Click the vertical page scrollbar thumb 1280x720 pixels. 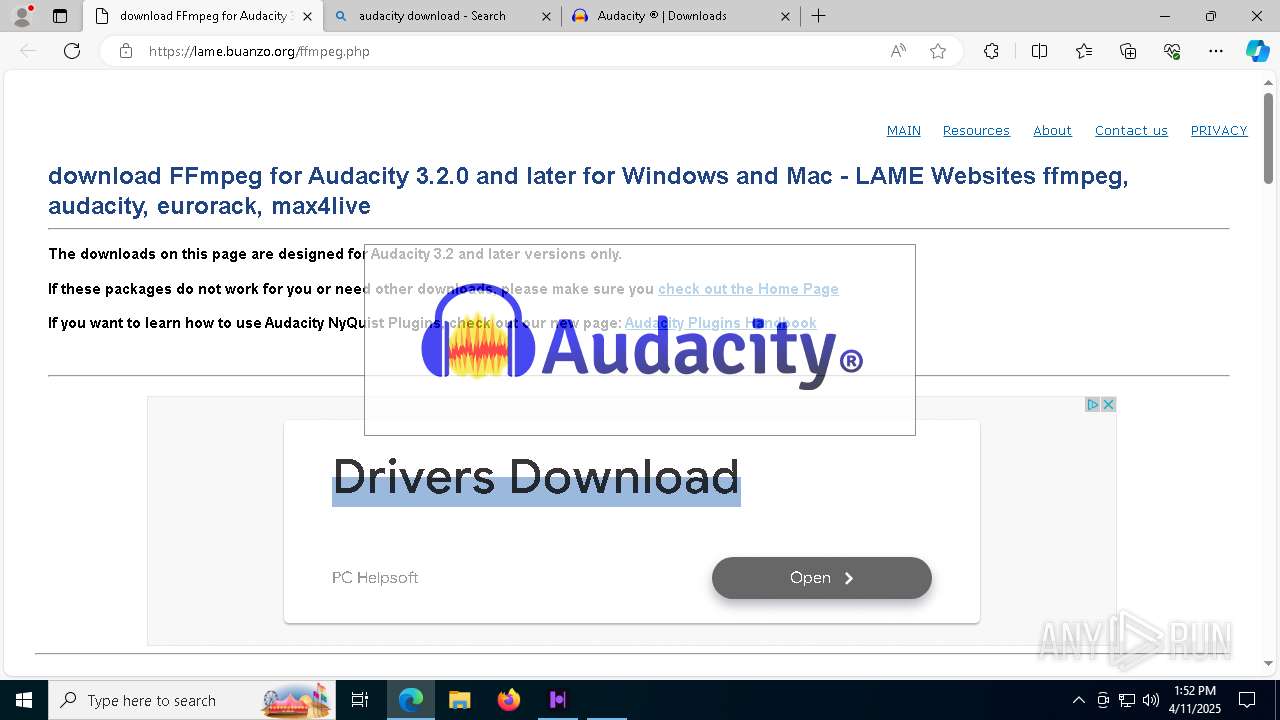coord(1269,136)
